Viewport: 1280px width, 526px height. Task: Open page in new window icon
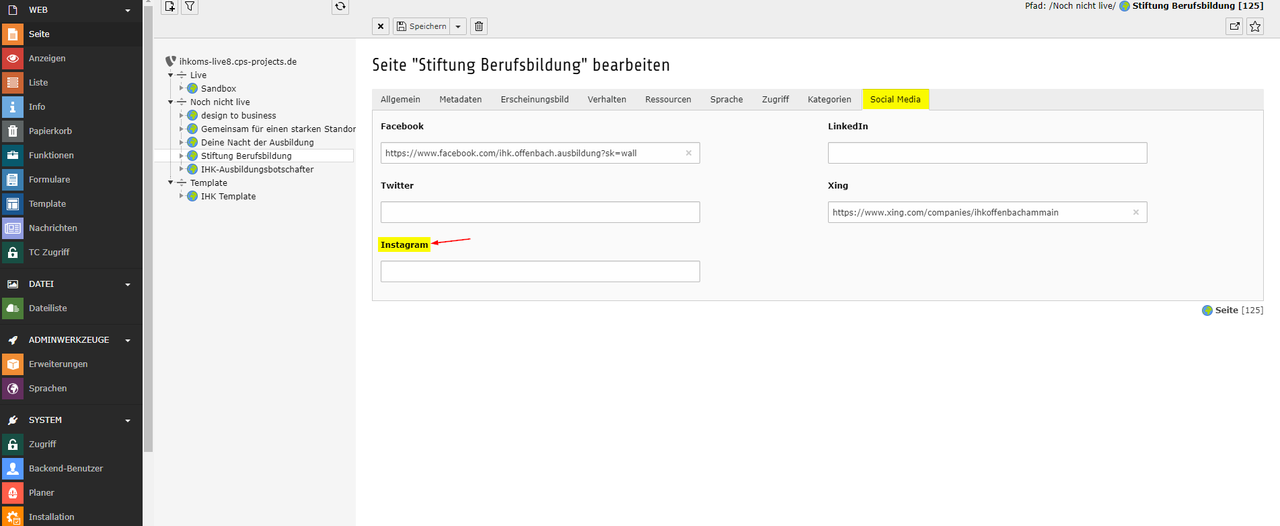pyautogui.click(x=1235, y=26)
